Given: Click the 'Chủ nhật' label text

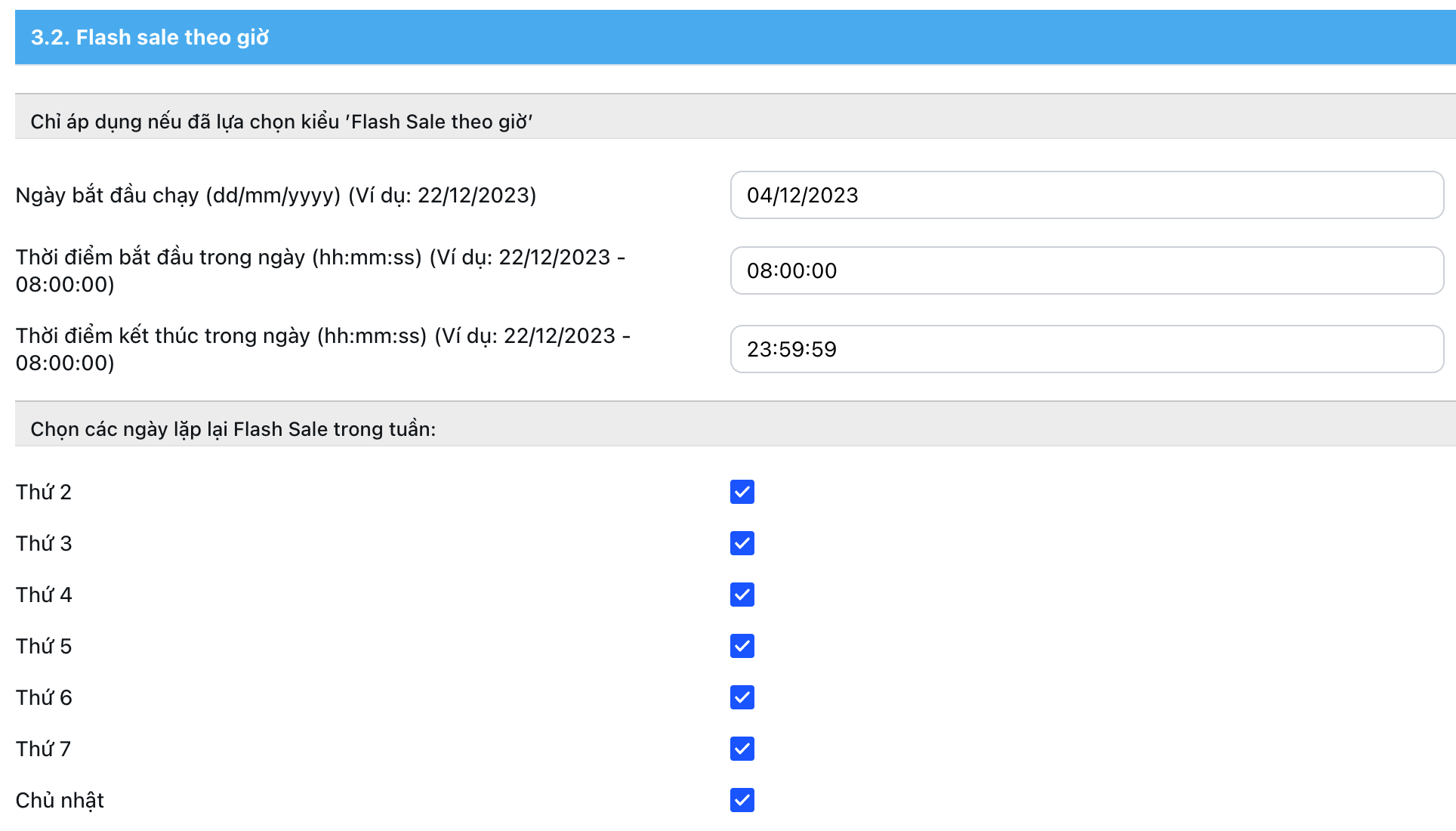Looking at the screenshot, I should [60, 800].
